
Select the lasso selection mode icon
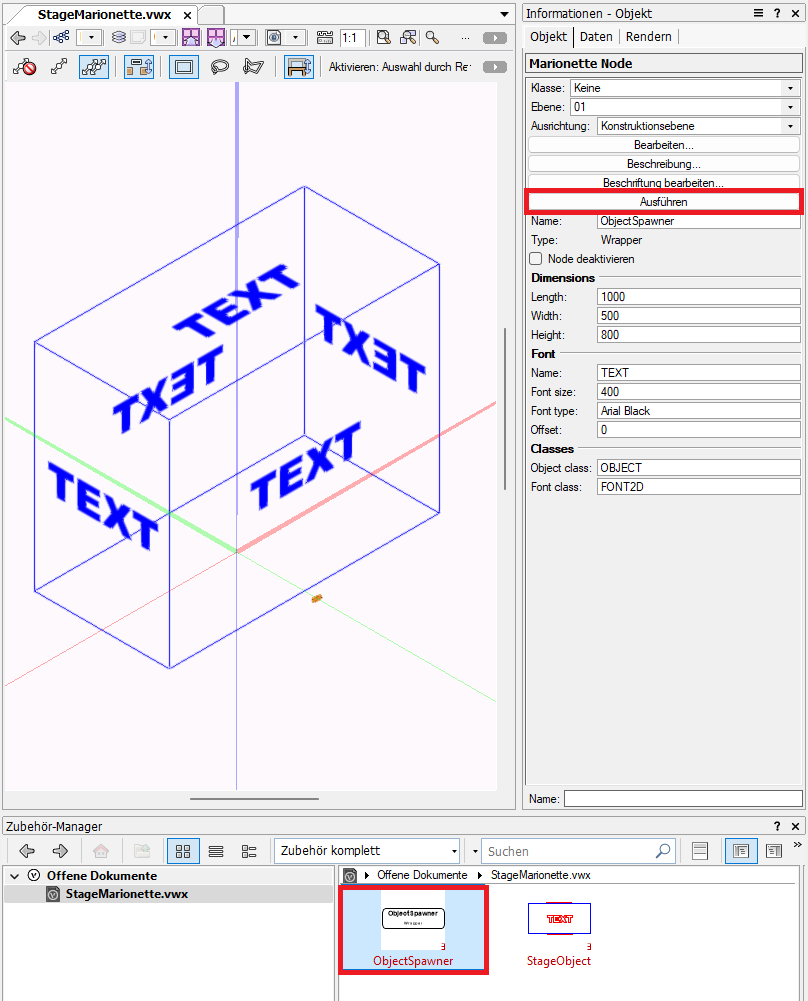(220, 66)
